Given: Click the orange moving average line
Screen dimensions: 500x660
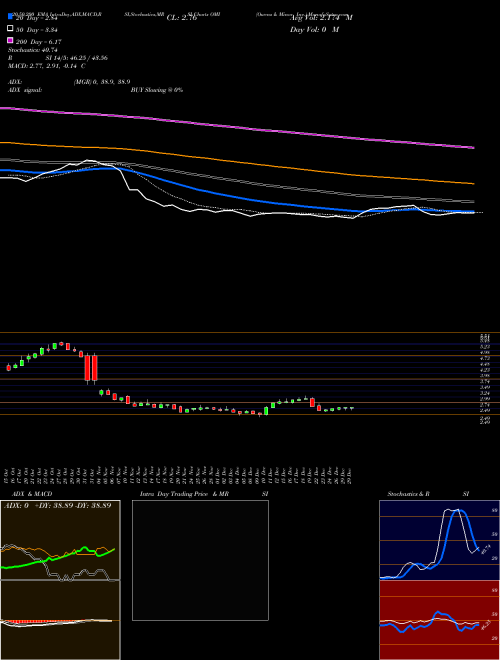Looking at the screenshot, I should coord(237,162).
